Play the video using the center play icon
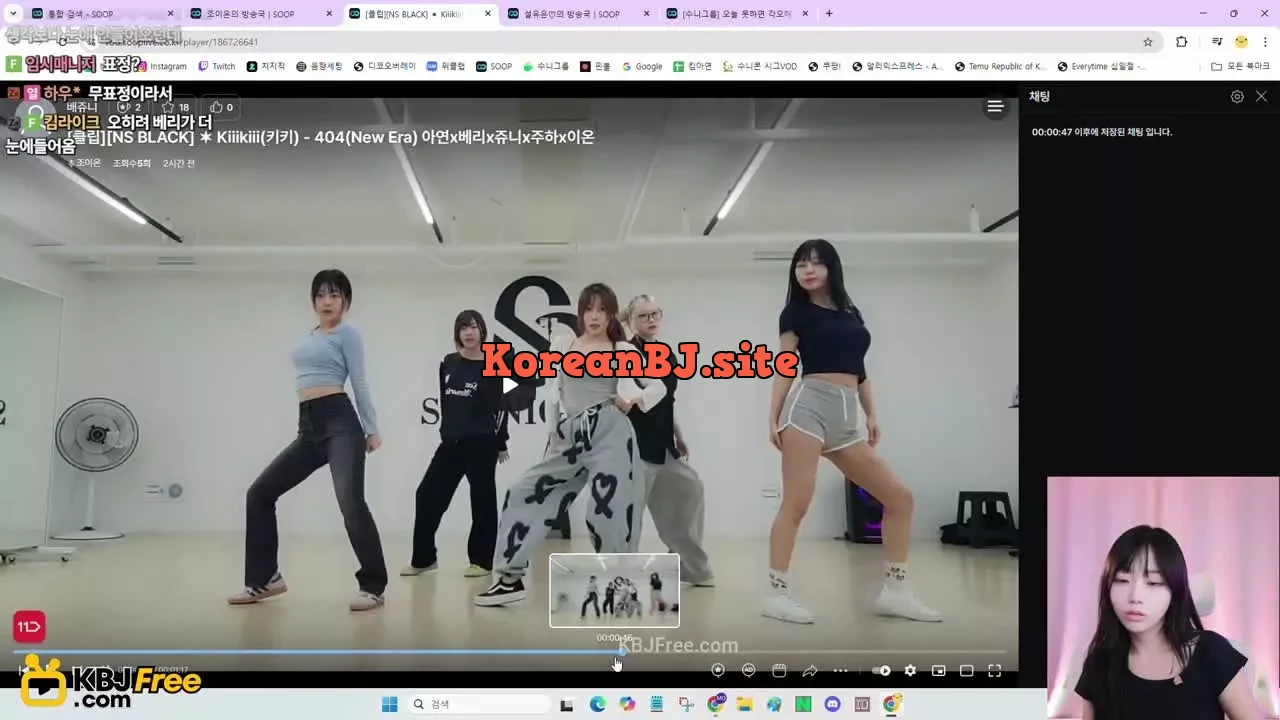 pyautogui.click(x=510, y=385)
